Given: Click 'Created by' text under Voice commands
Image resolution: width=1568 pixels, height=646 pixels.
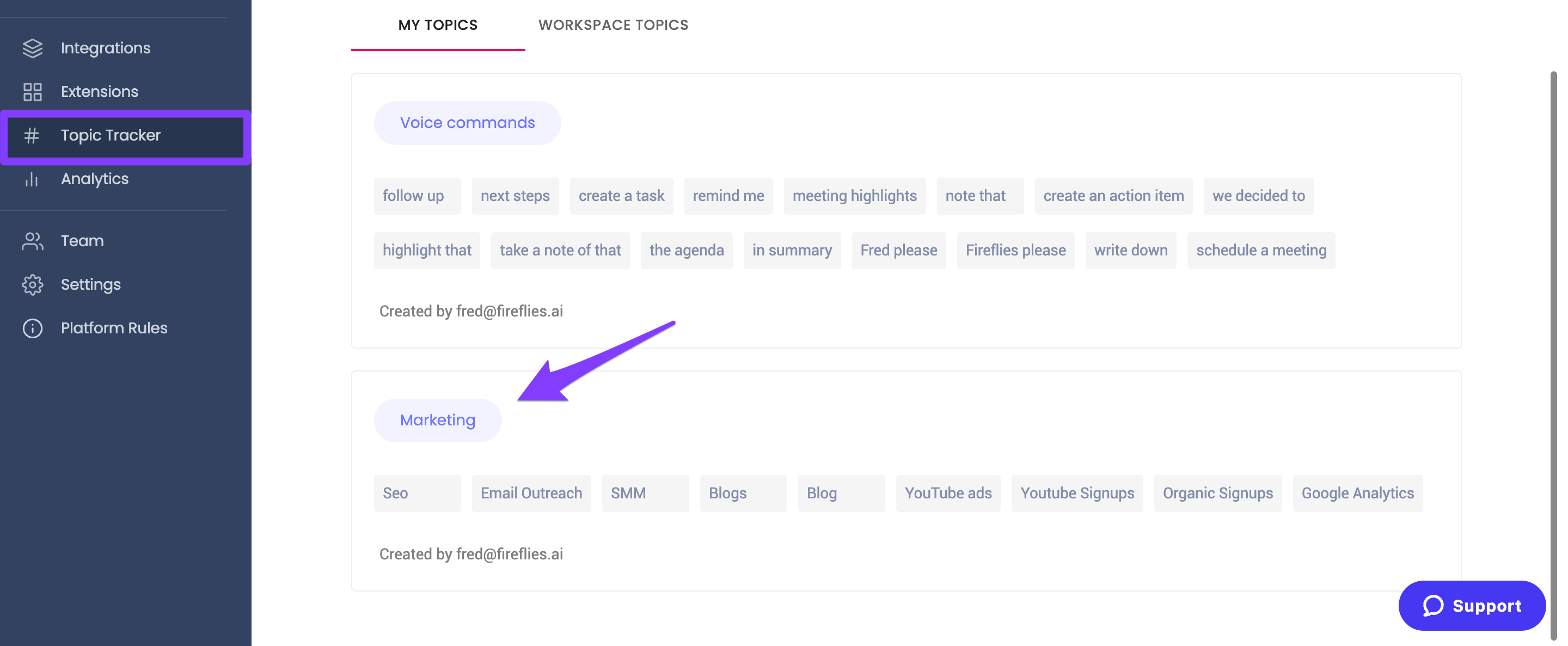Looking at the screenshot, I should coord(470,312).
